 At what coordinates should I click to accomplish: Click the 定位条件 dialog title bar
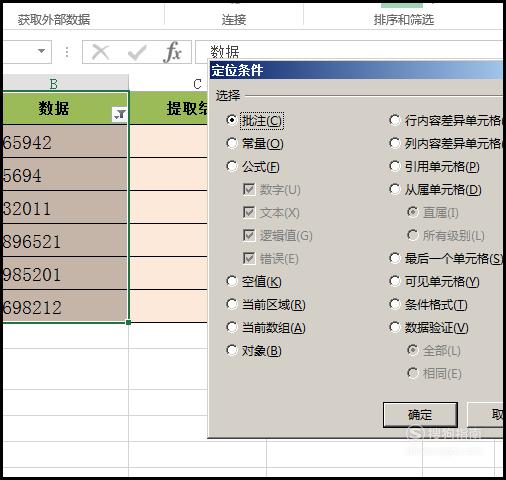356,70
